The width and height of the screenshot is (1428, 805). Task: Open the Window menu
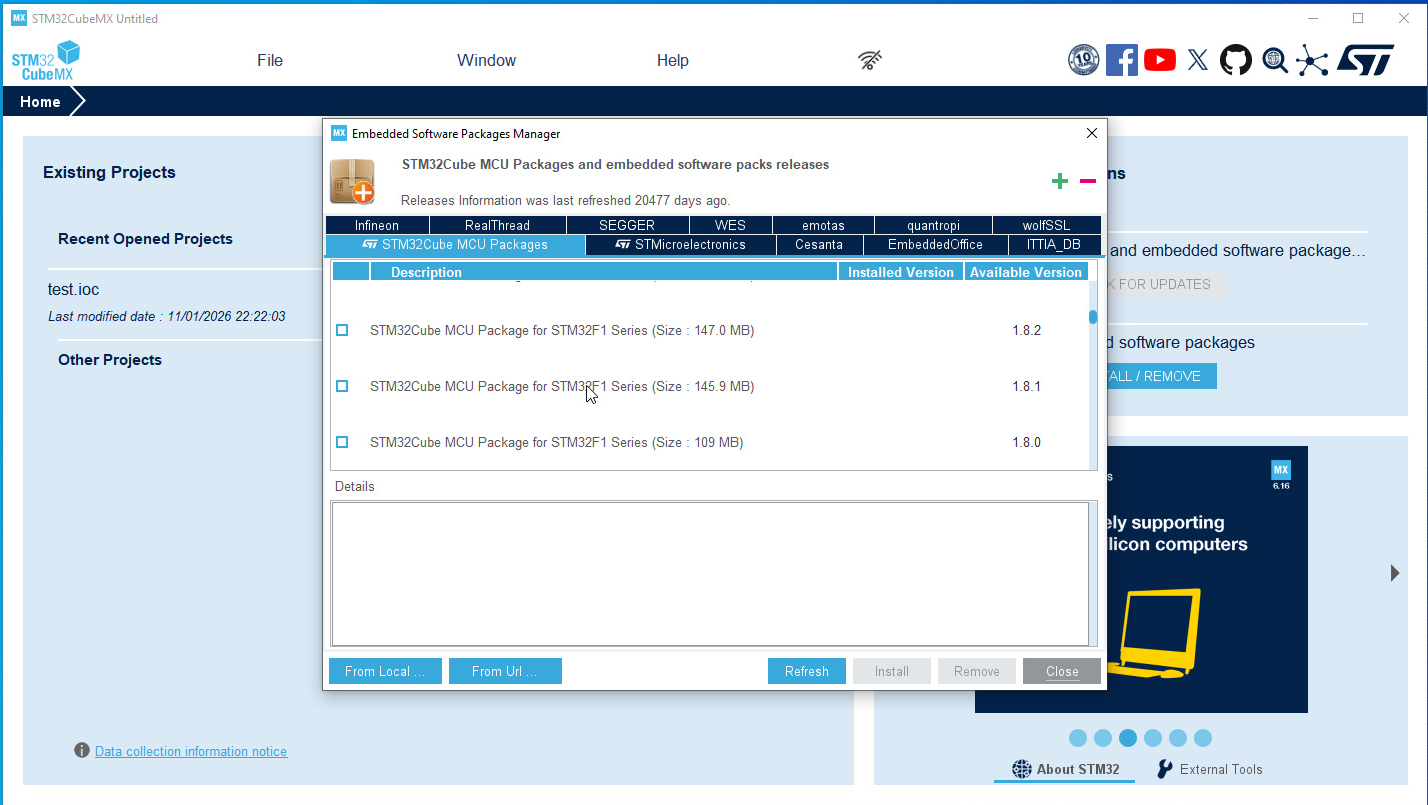487,60
